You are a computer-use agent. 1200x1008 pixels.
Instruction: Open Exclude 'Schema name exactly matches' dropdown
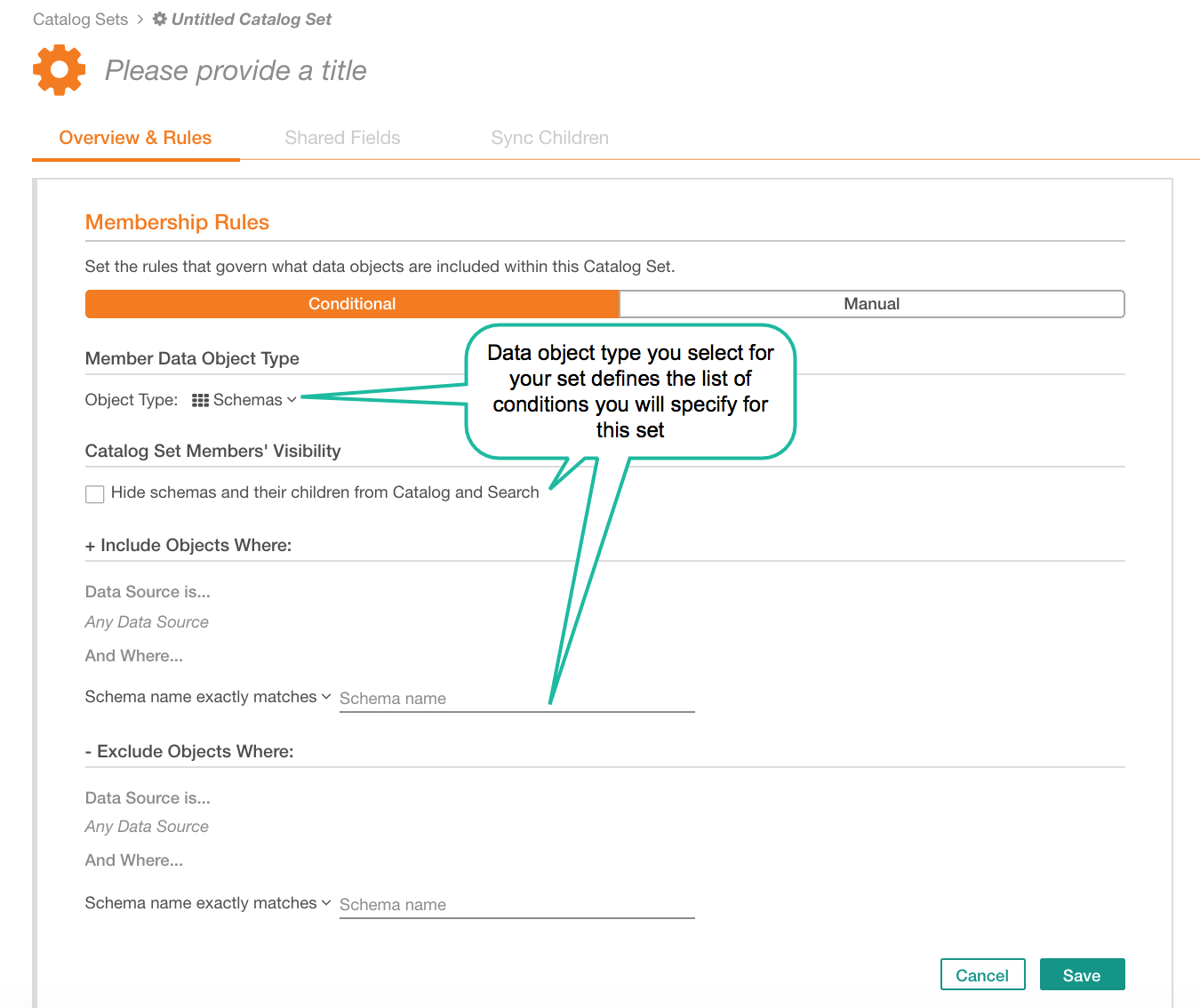(208, 903)
